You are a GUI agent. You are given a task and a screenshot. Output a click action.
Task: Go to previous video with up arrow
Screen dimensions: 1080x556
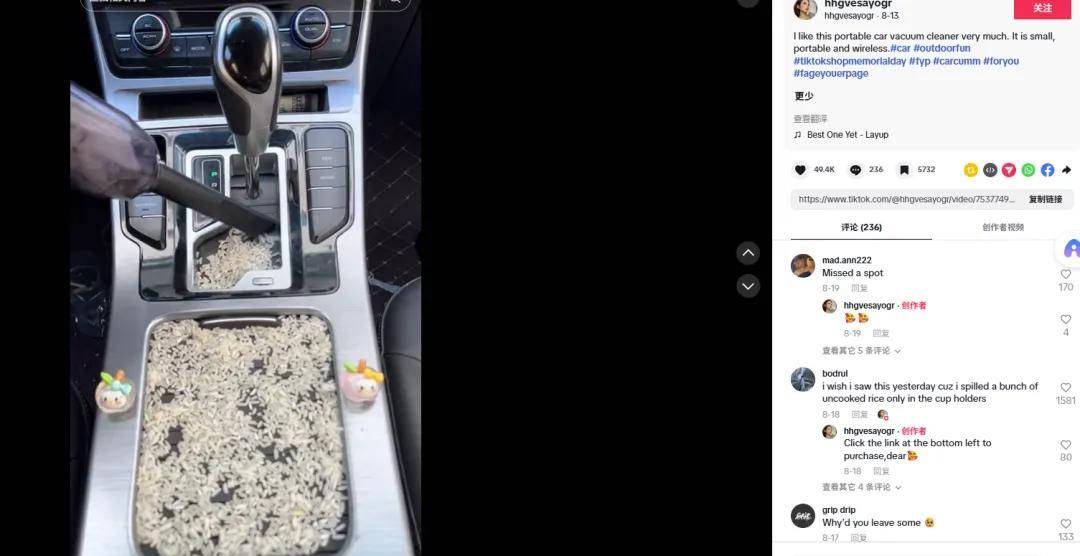click(748, 253)
